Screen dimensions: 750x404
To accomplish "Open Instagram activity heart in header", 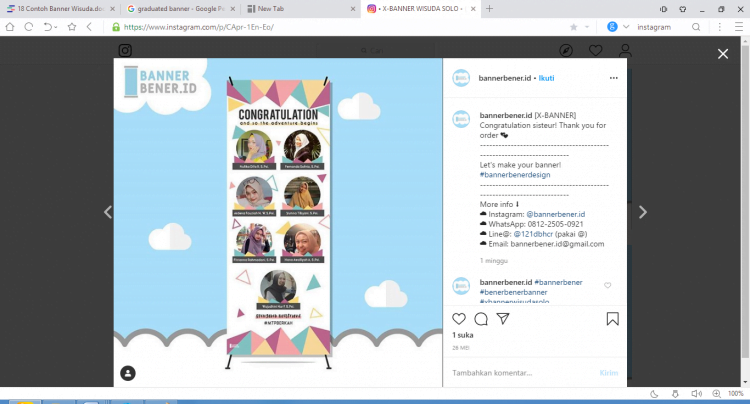I will pyautogui.click(x=596, y=50).
